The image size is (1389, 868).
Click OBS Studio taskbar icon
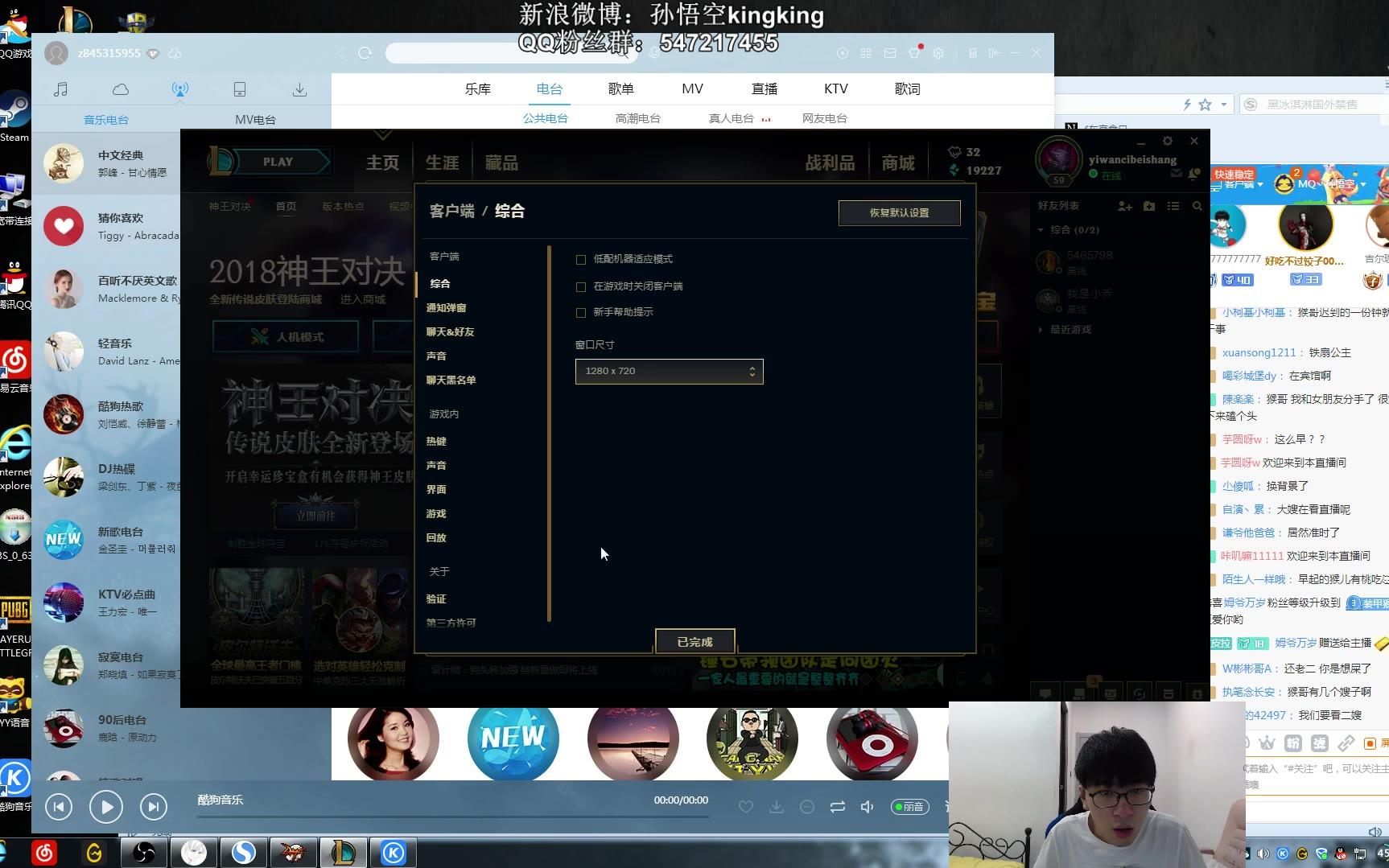coord(144,853)
